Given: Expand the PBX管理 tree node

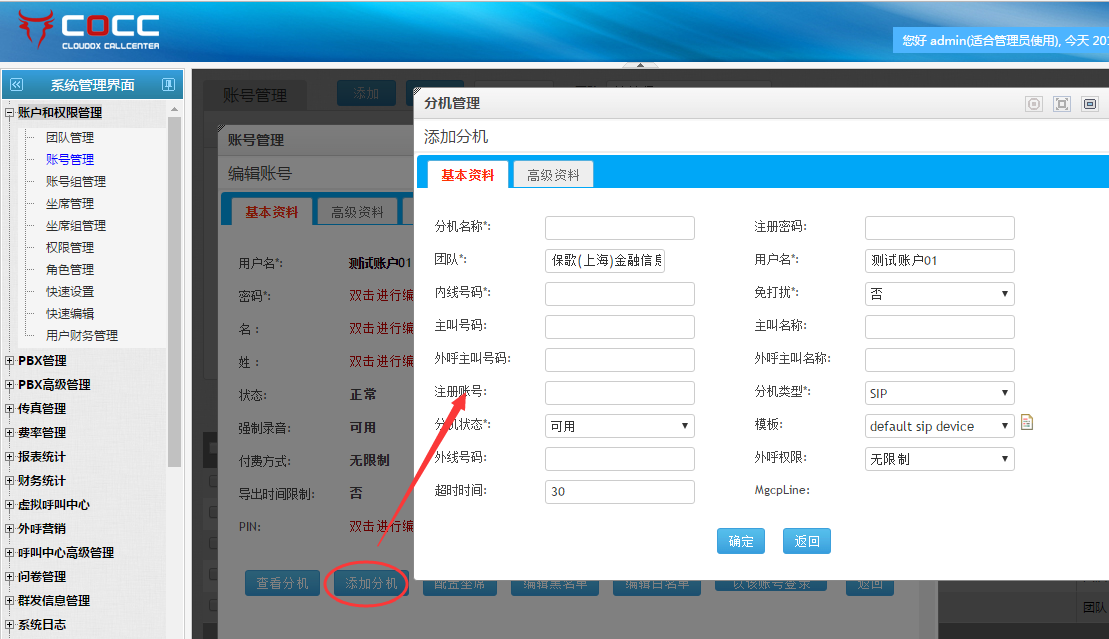Looking at the screenshot, I should point(10,361).
